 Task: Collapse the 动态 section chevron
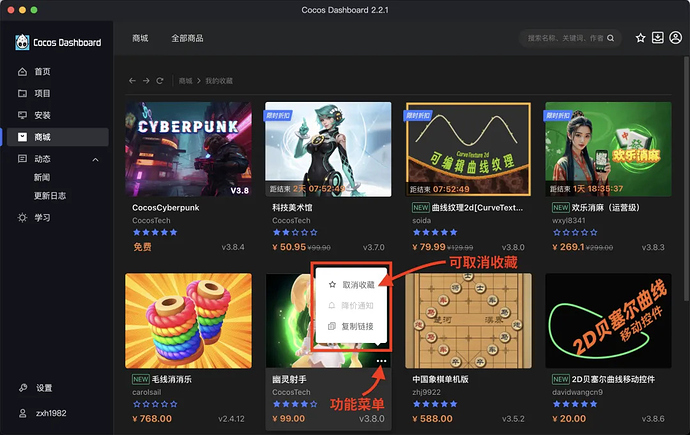(95, 159)
